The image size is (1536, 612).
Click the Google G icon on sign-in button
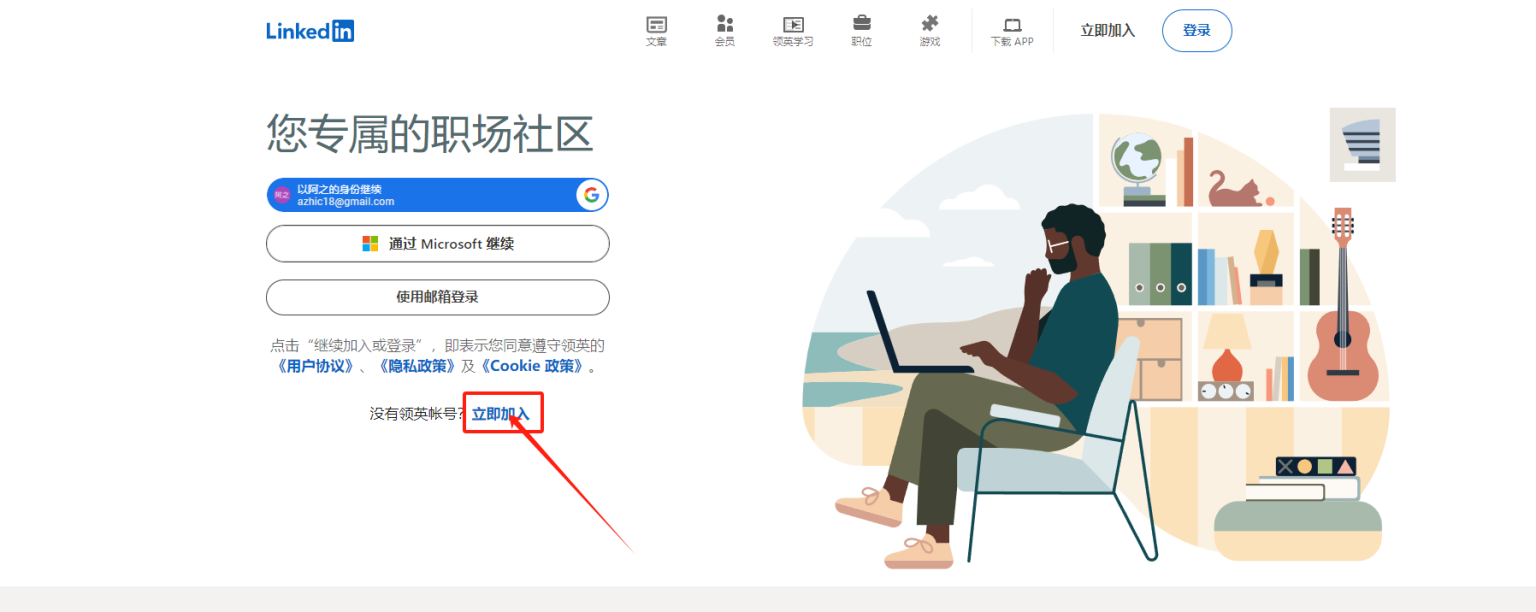[593, 195]
